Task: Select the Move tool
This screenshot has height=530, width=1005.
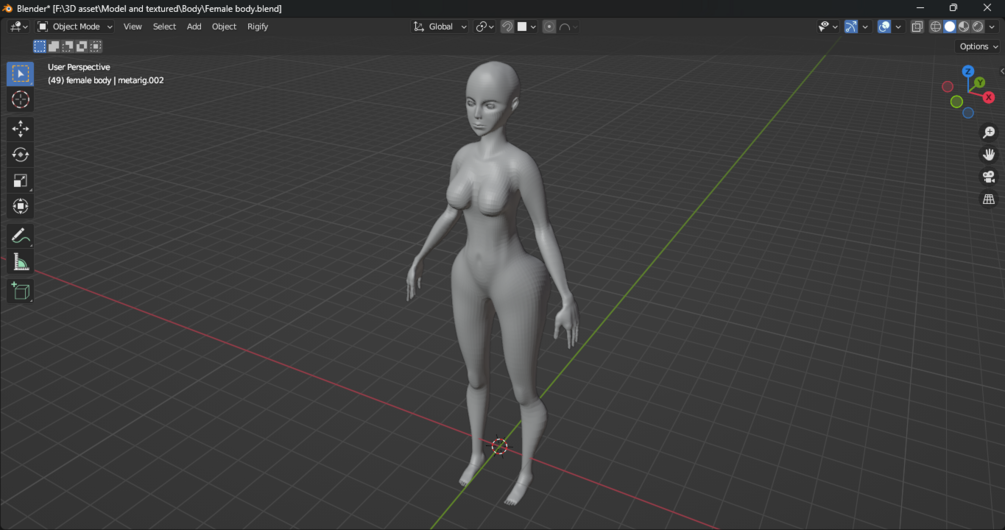Action: (x=21, y=129)
